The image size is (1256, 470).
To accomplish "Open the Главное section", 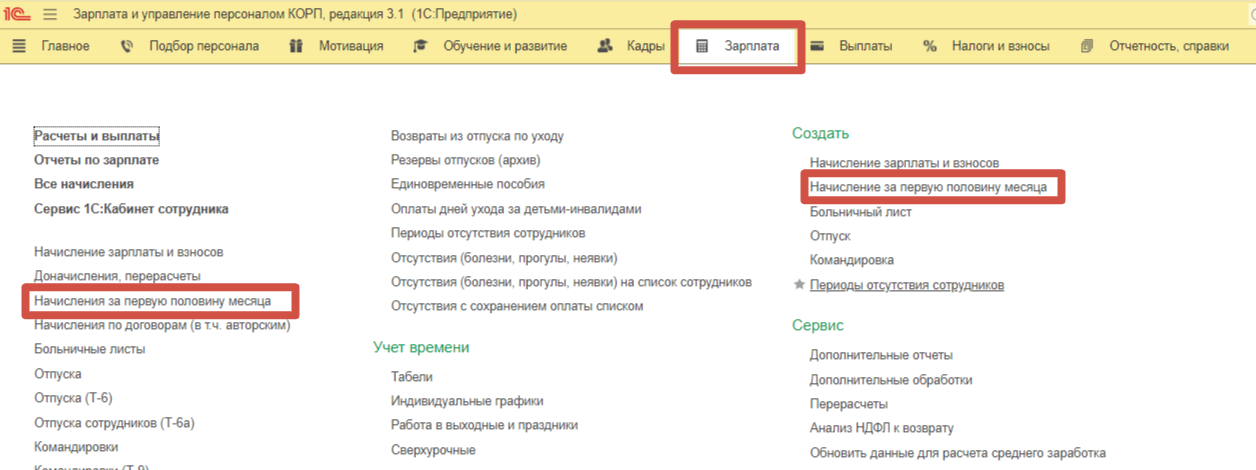I will [65, 46].
